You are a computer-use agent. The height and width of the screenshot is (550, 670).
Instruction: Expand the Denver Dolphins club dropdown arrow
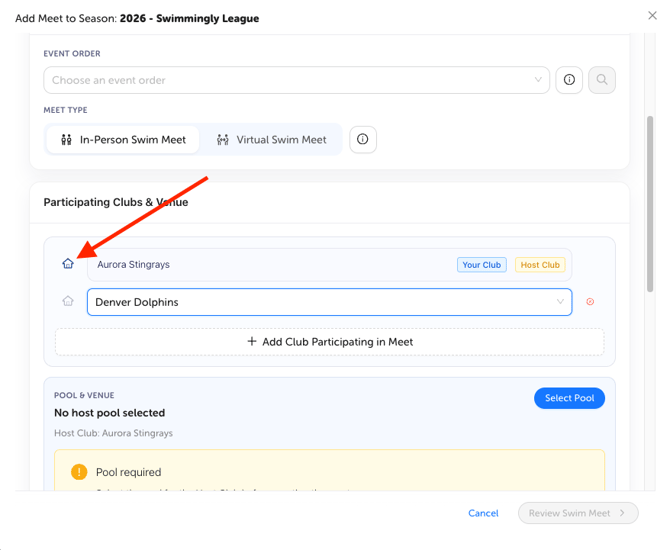pos(560,302)
